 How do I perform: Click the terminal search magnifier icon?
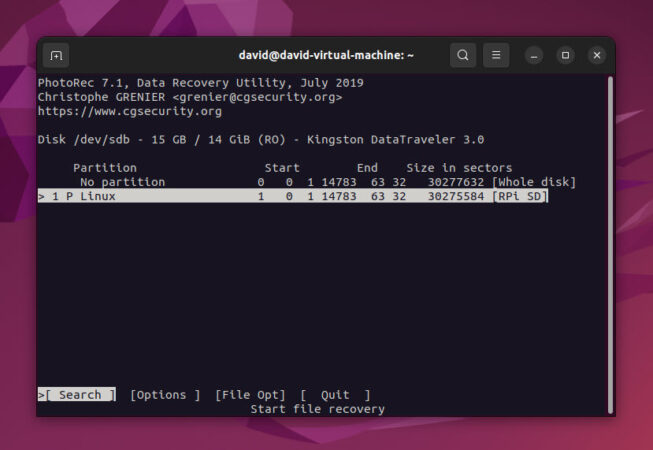pos(462,55)
